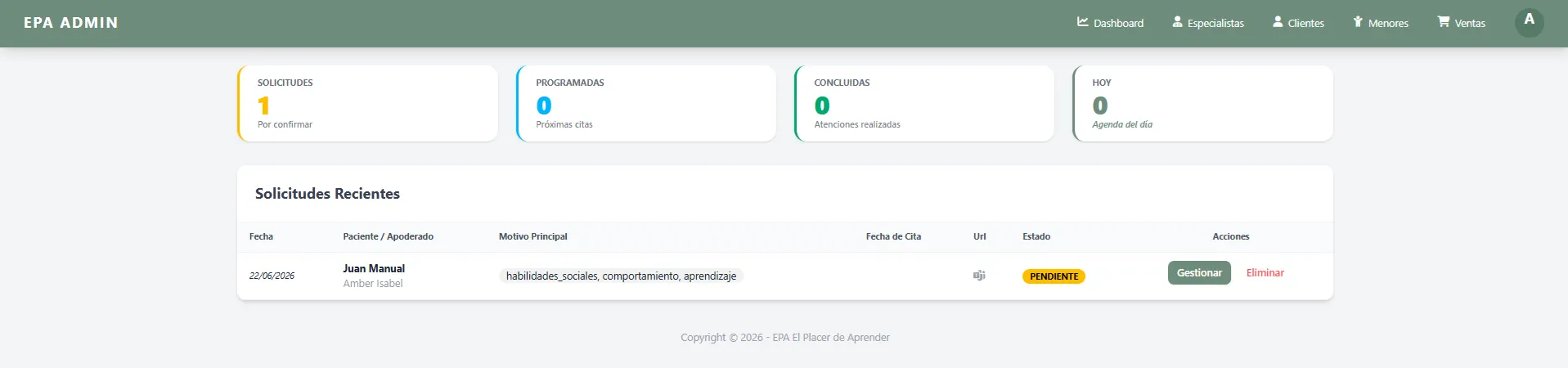
Task: Select the PENDIENTE status badge
Action: [1054, 276]
